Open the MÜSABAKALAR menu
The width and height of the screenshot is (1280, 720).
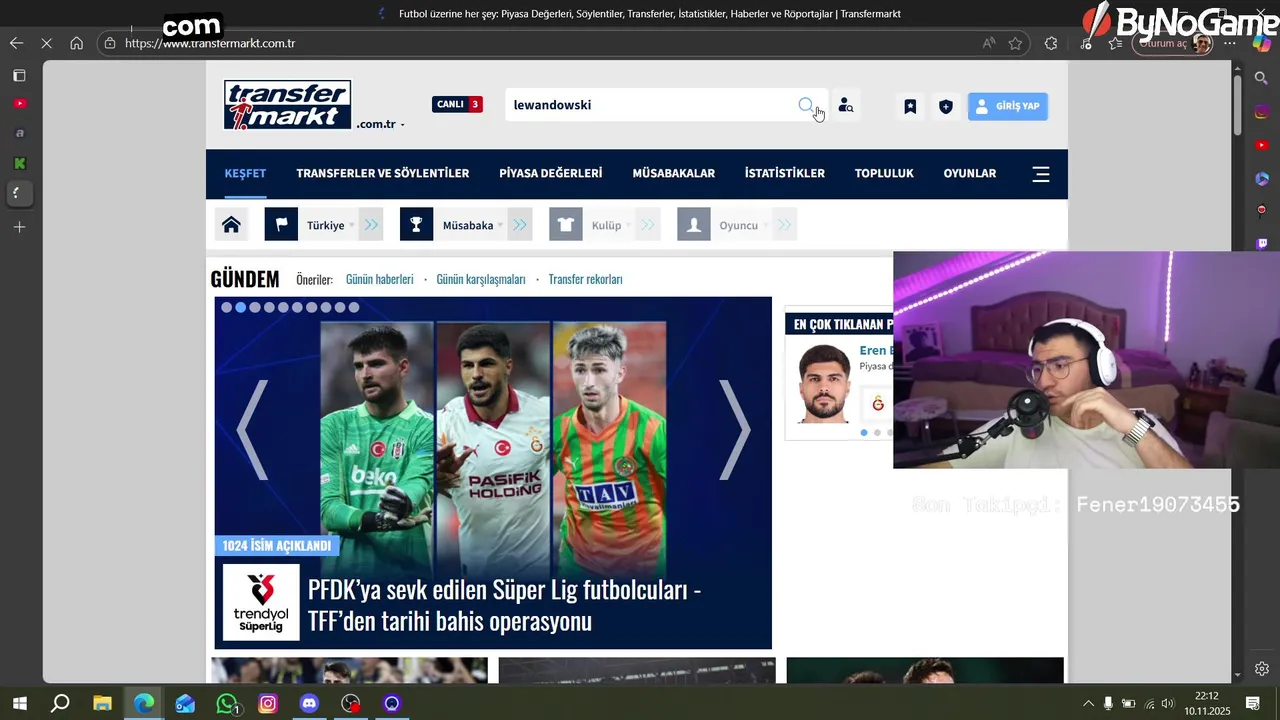click(x=674, y=173)
